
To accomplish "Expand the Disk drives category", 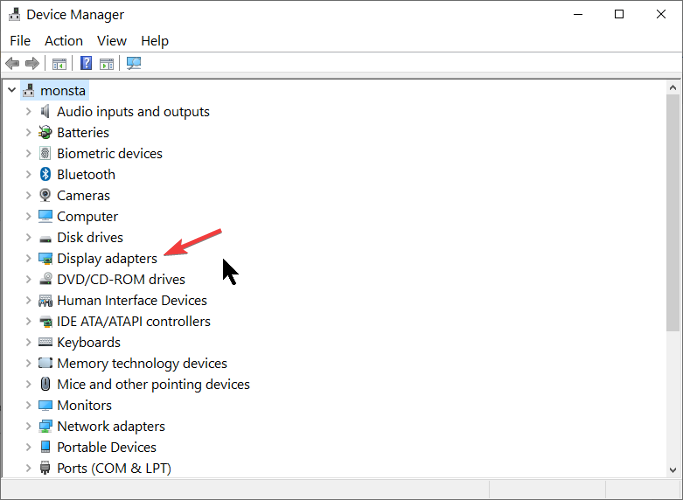I will [28, 237].
